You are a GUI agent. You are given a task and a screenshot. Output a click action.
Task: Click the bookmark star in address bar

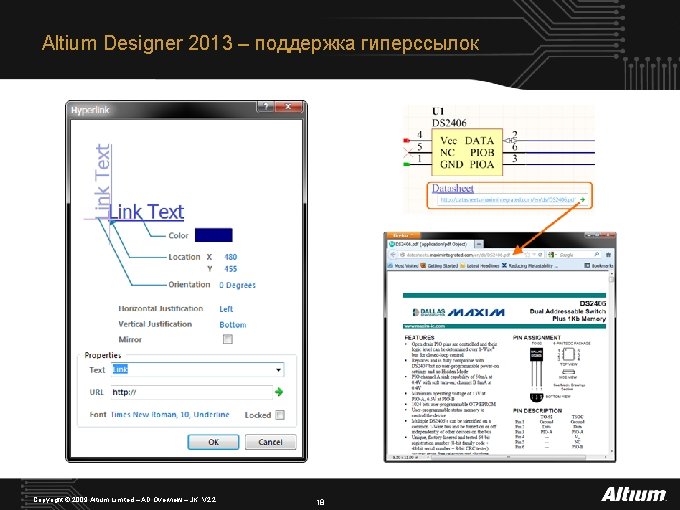(x=528, y=255)
